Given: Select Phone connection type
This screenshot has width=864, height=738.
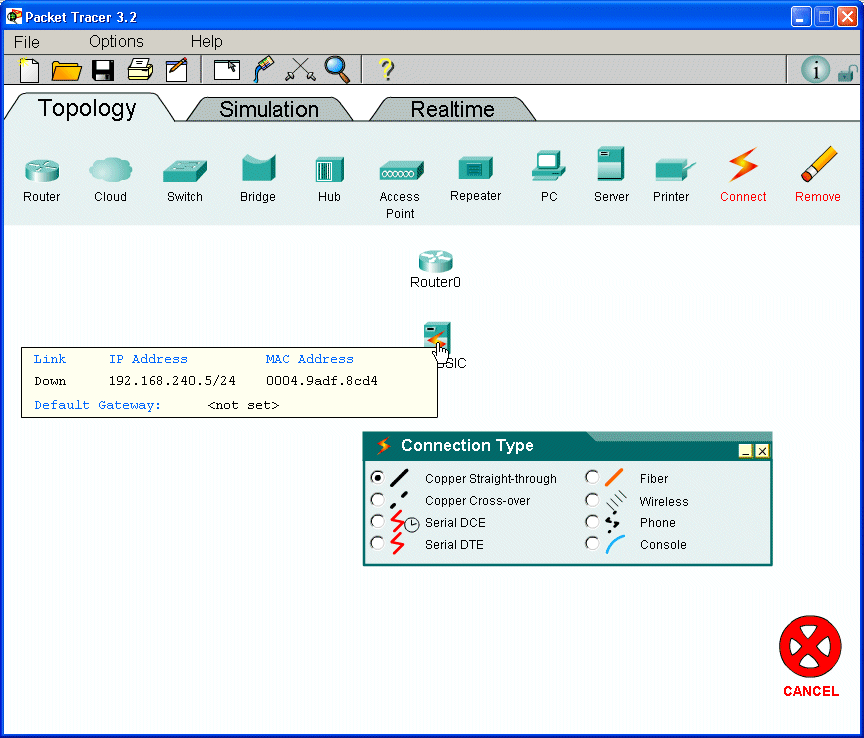Looking at the screenshot, I should pos(592,521).
